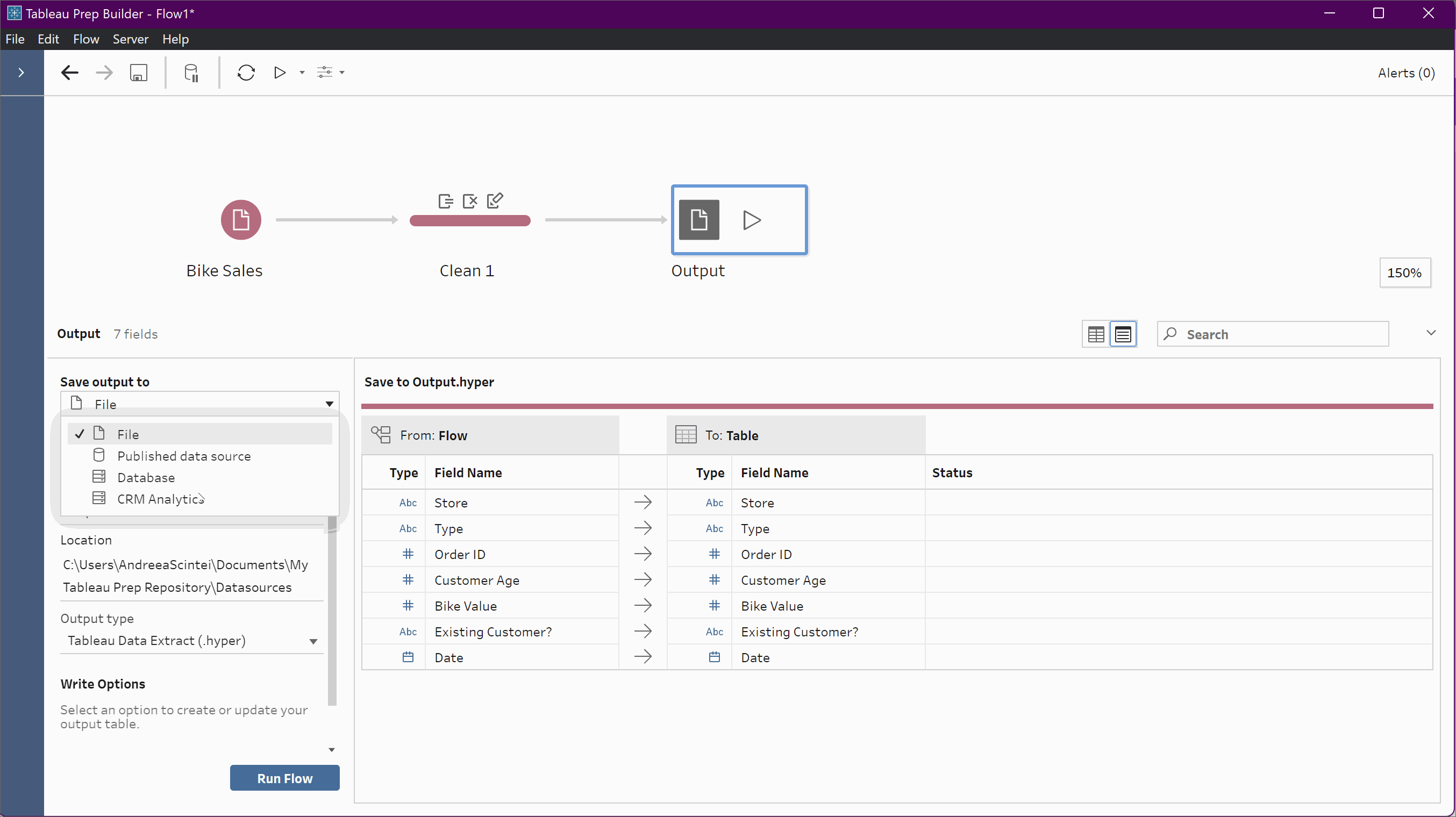Click the Output step icon in flow
The height and width of the screenshot is (817, 1456).
(x=698, y=220)
